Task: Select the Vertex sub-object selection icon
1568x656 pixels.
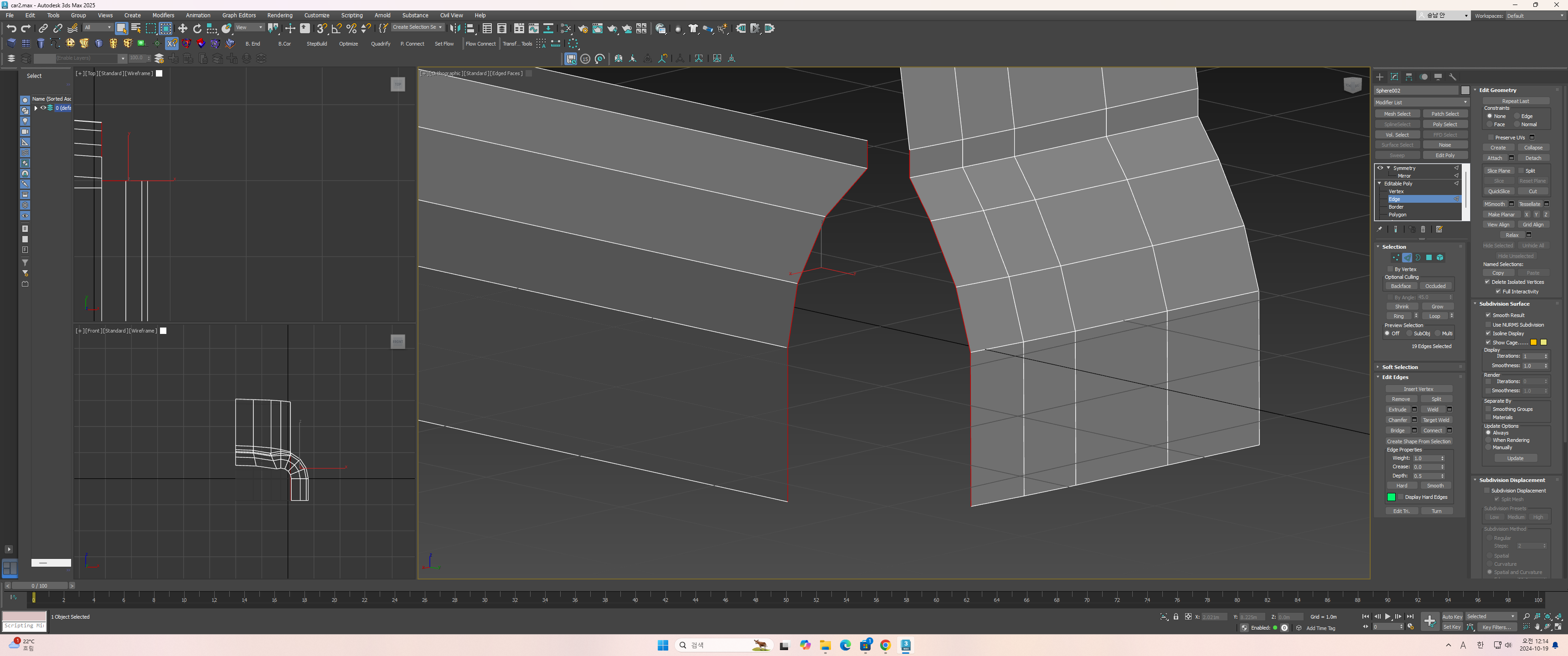Action: coord(1396,257)
